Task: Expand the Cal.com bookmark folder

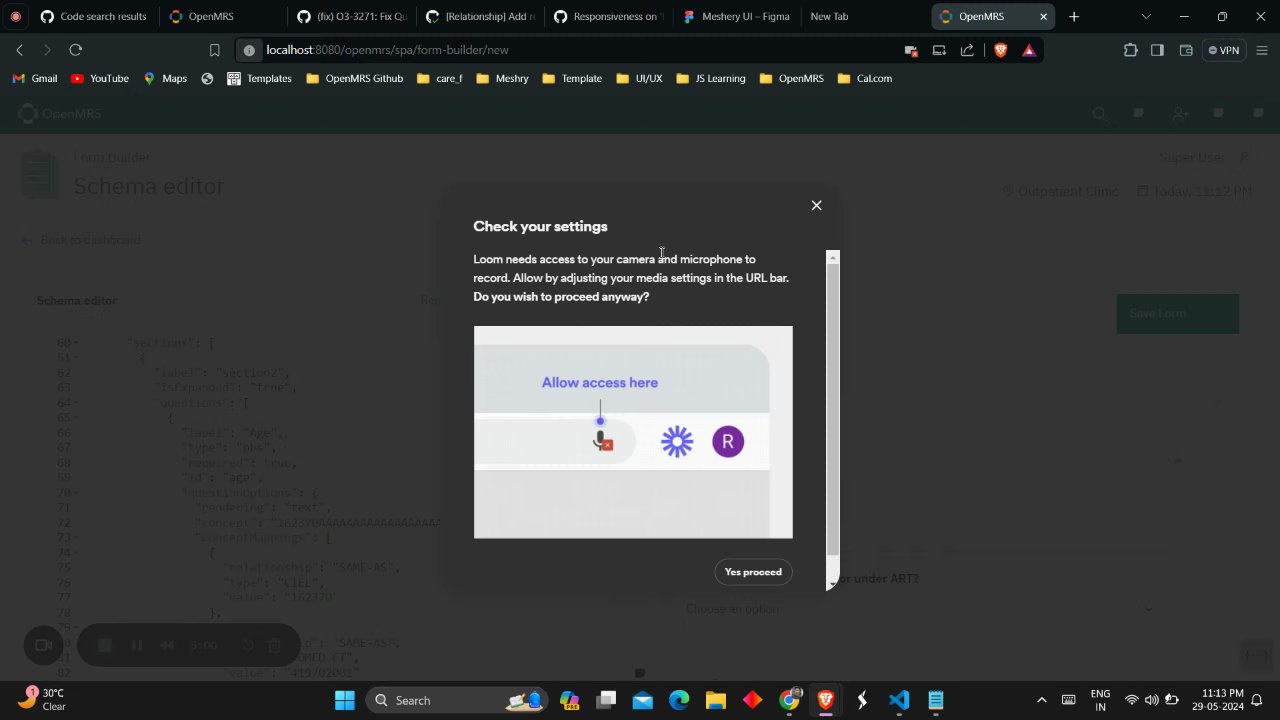Action: click(x=865, y=78)
